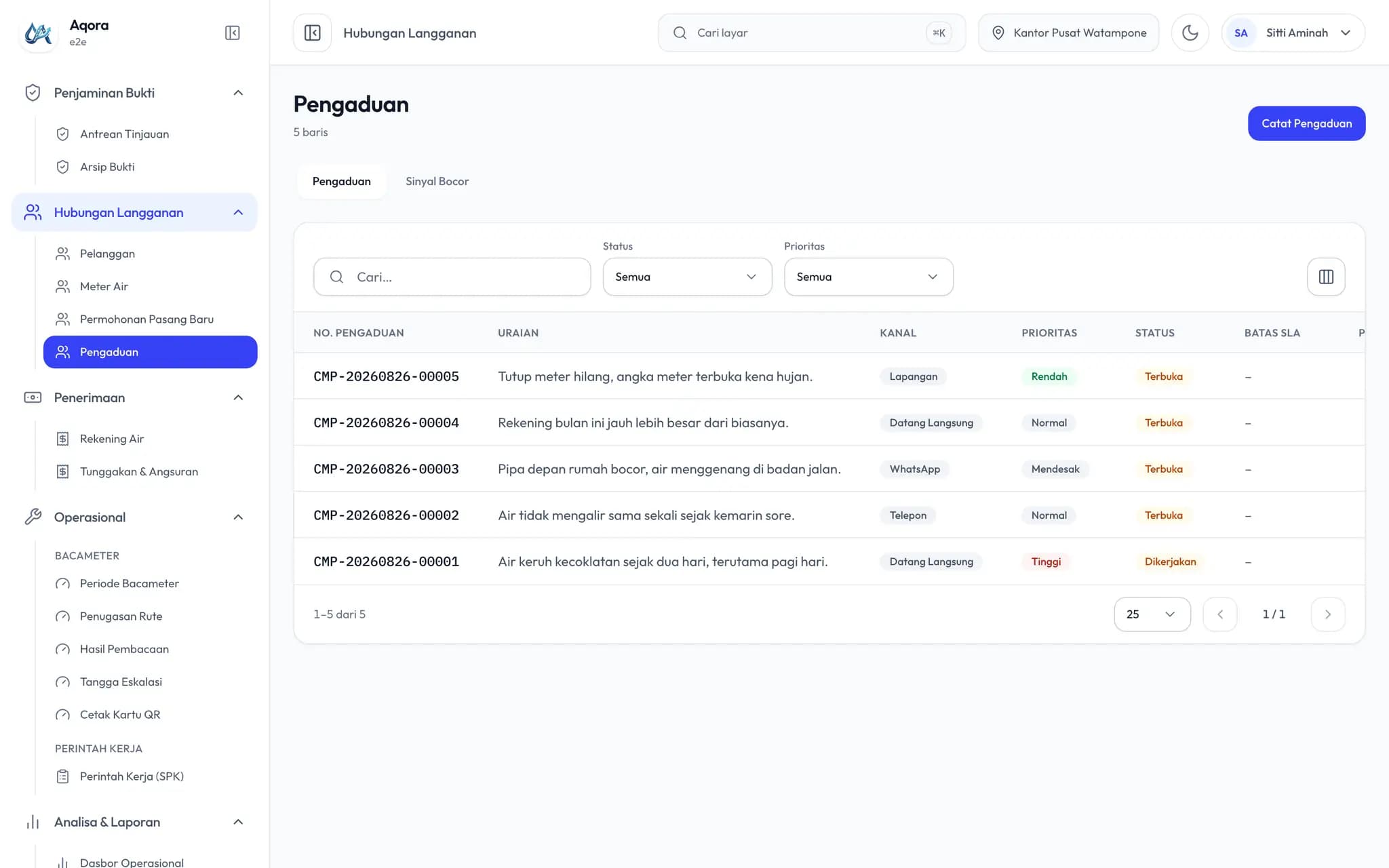Switch to dark mode moon icon
1389x868 pixels.
coord(1190,33)
